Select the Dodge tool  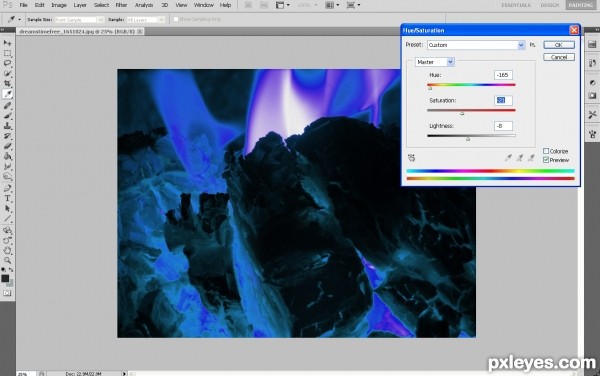click(x=7, y=176)
